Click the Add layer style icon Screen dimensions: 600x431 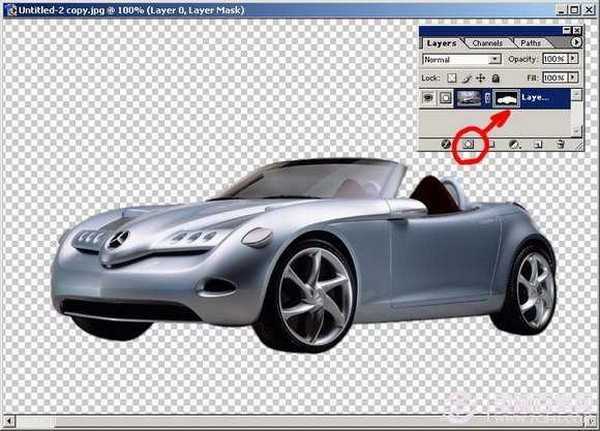pyautogui.click(x=445, y=144)
